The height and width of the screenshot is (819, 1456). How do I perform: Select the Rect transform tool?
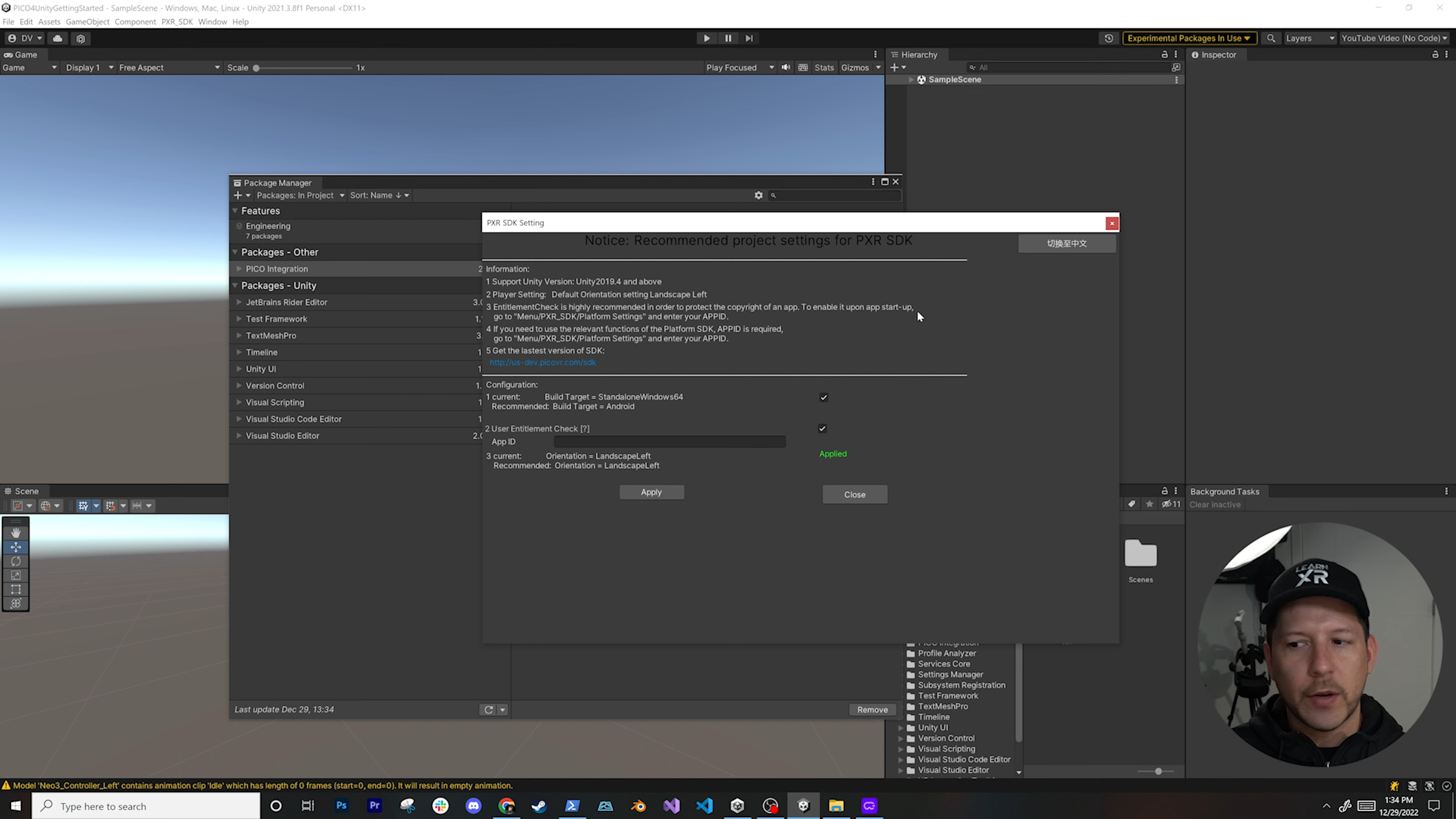tap(16, 589)
